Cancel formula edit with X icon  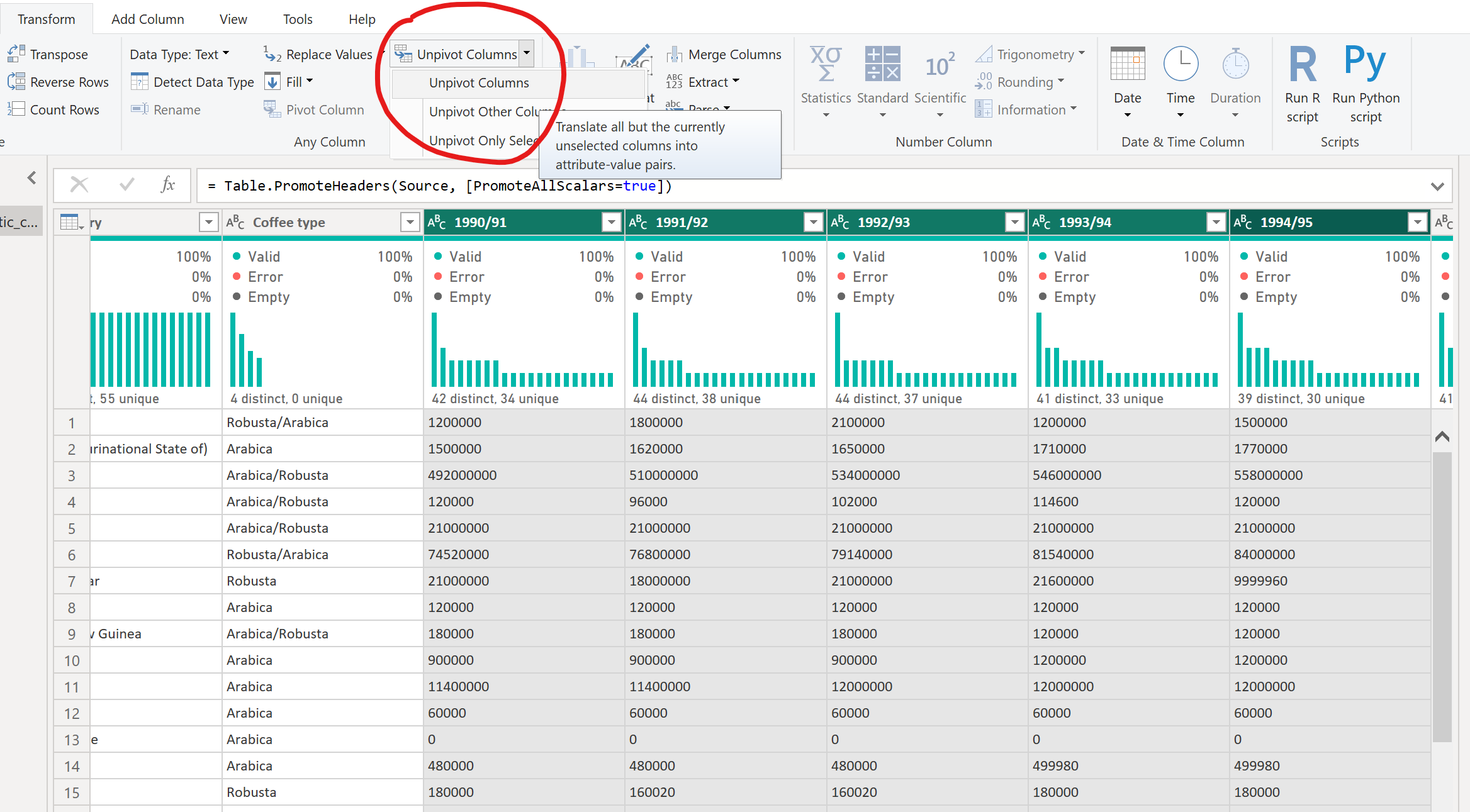(79, 185)
